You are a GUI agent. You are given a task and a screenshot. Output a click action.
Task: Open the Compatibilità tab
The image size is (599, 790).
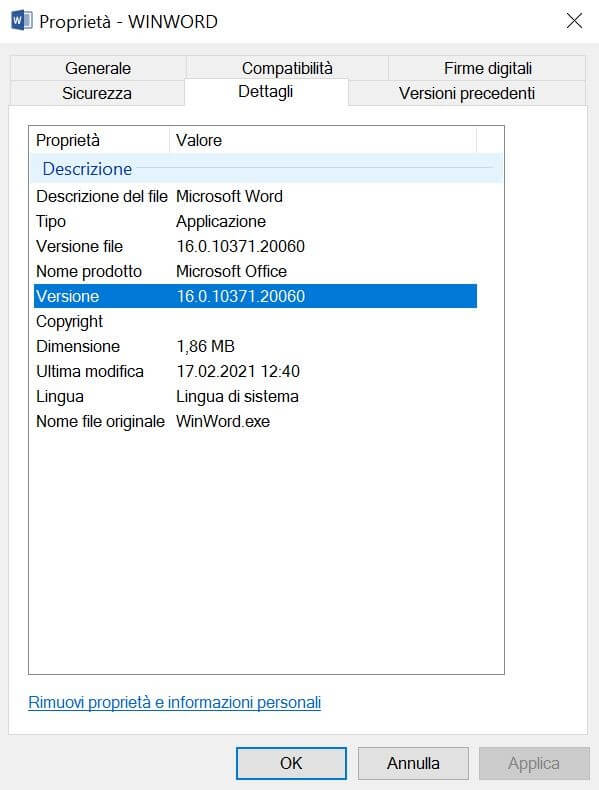(287, 68)
